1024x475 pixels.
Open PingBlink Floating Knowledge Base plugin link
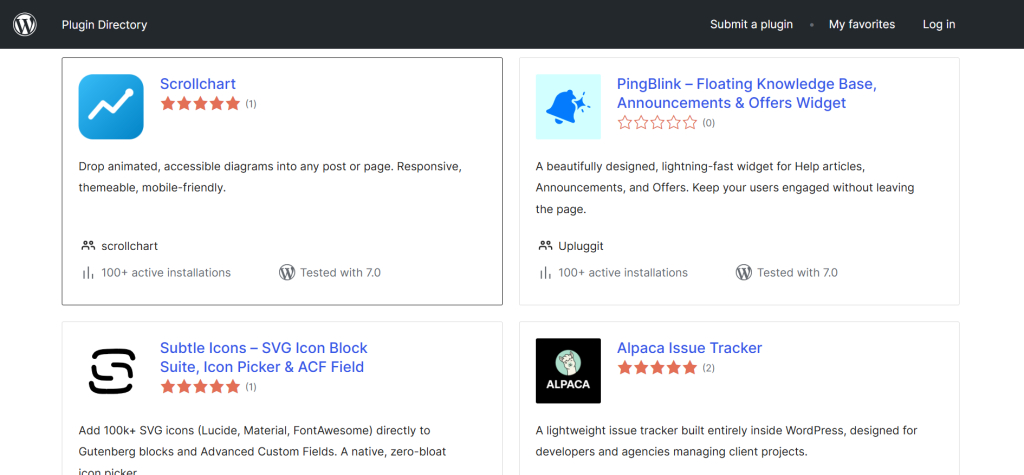pyautogui.click(x=746, y=93)
